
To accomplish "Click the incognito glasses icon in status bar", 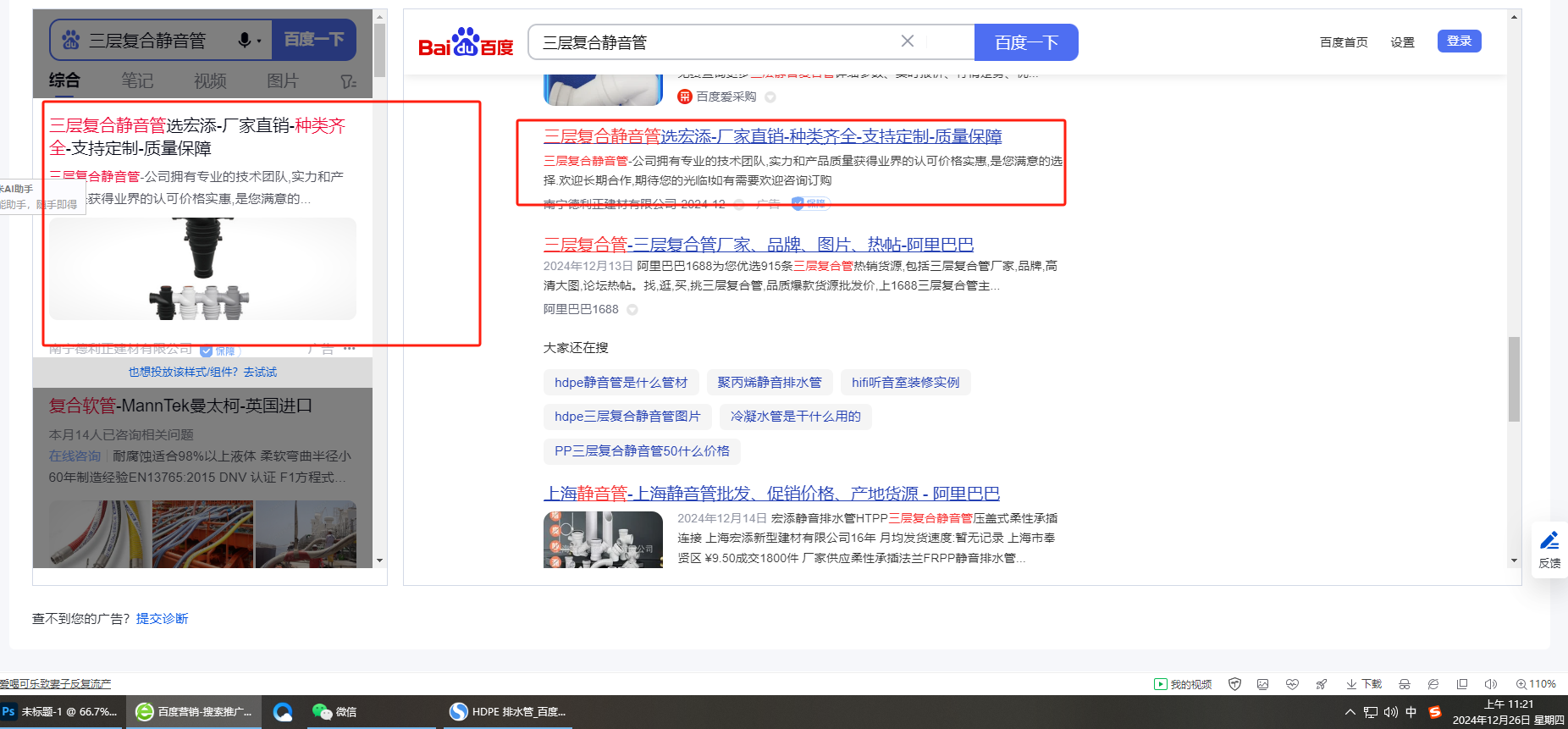I will pos(1405,684).
